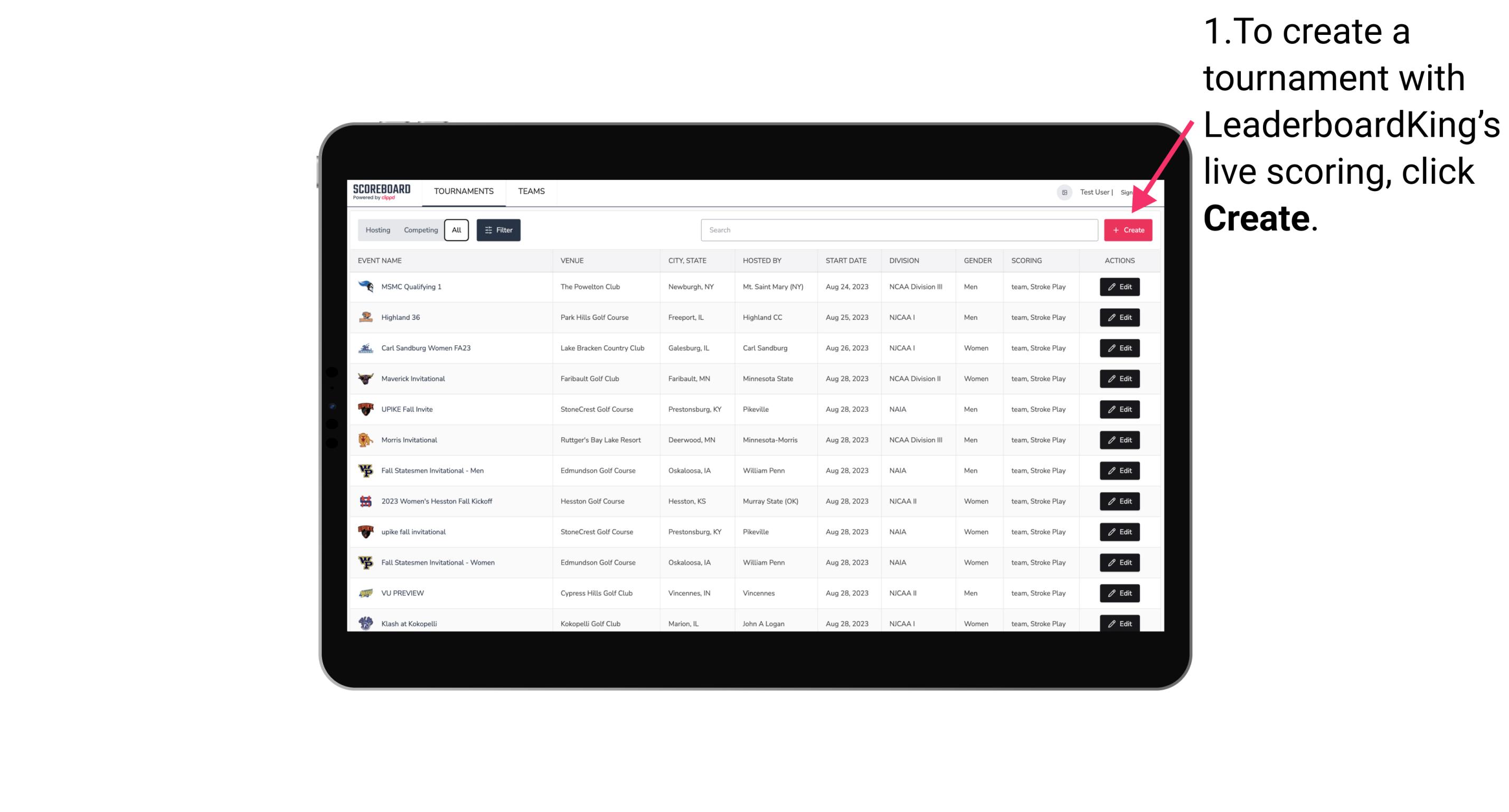1509x812 pixels.
Task: Click the All toggle filter button
Action: pyautogui.click(x=455, y=230)
